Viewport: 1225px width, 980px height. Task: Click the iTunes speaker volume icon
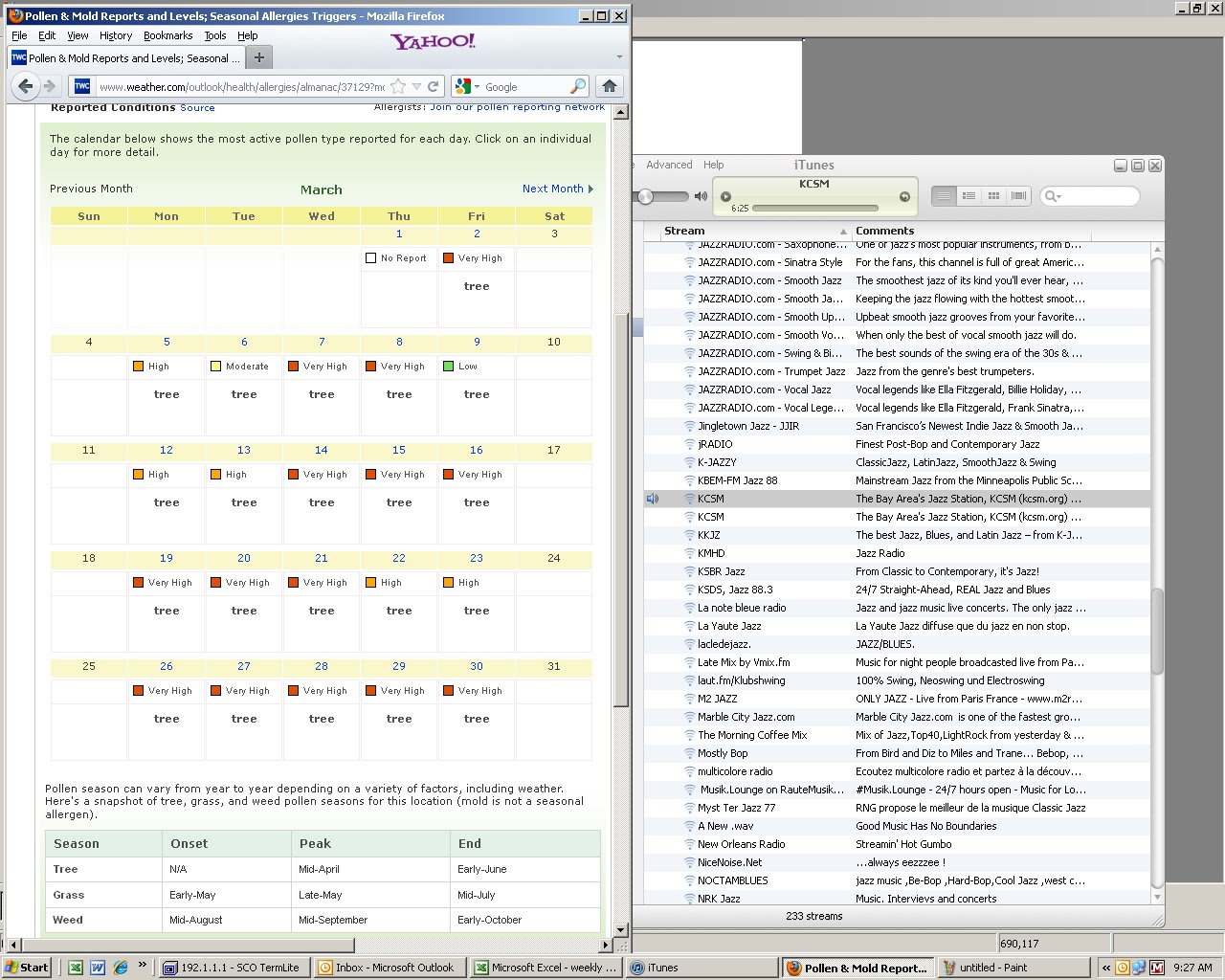pos(702,196)
